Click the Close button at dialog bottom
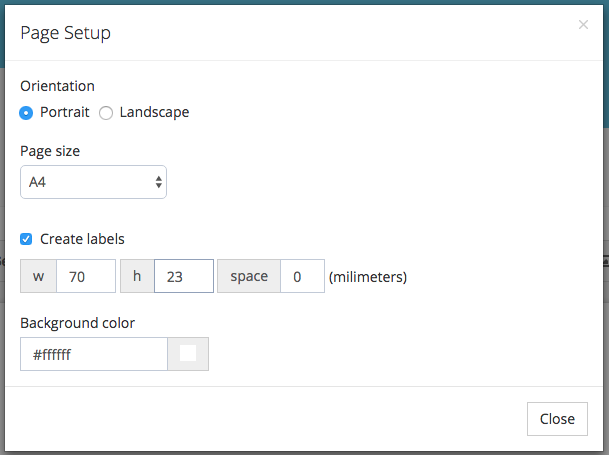The height and width of the screenshot is (455, 609). (557, 419)
